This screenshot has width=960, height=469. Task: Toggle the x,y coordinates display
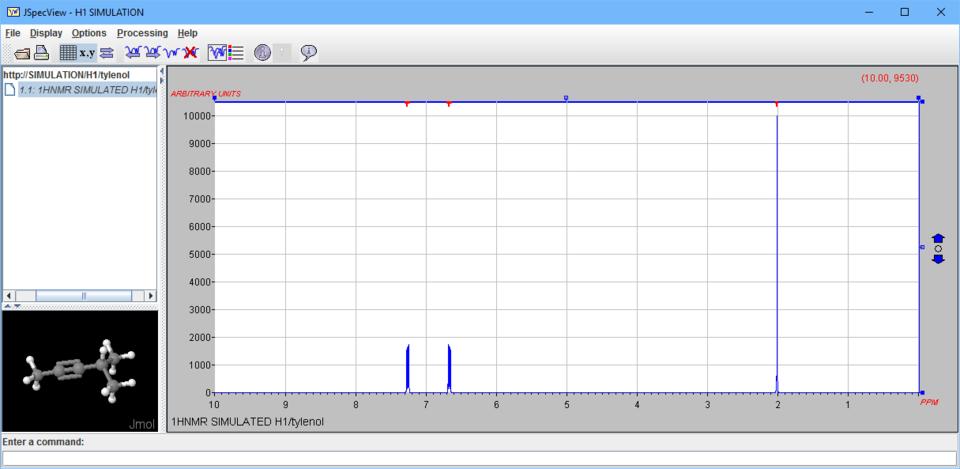click(x=88, y=52)
